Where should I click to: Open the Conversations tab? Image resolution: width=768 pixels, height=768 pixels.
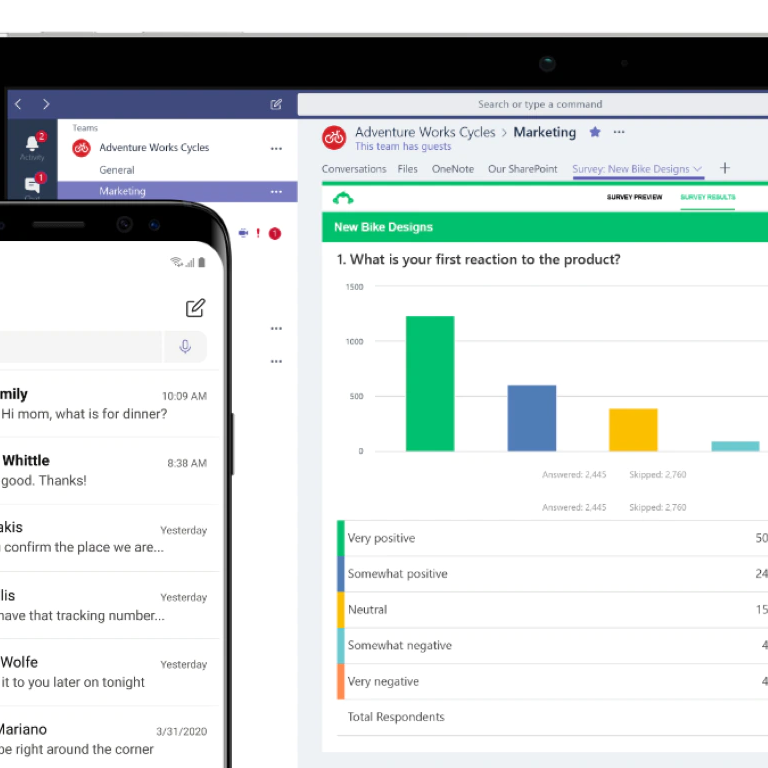[354, 169]
